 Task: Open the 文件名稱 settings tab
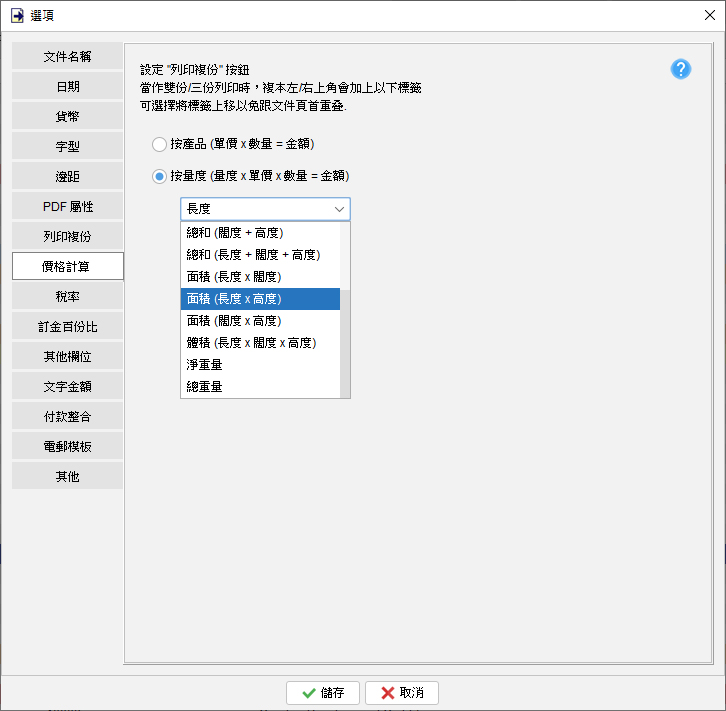point(68,56)
